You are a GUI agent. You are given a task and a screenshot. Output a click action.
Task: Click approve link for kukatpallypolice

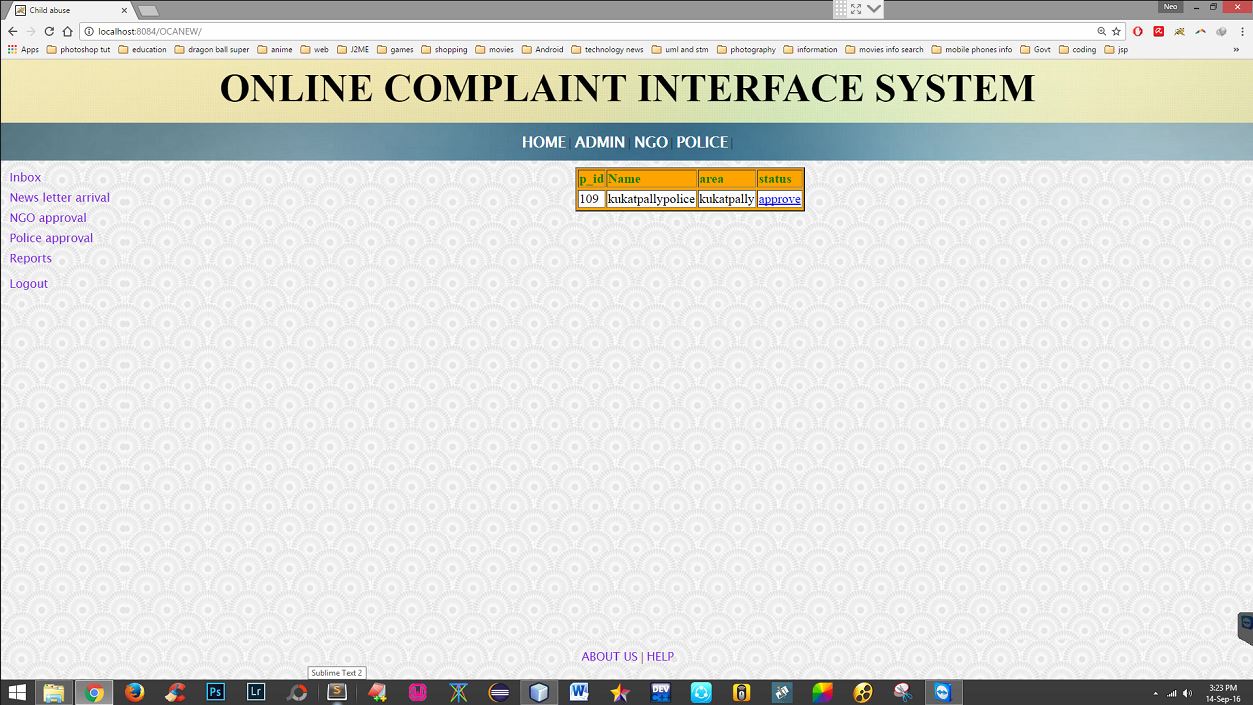coord(779,199)
